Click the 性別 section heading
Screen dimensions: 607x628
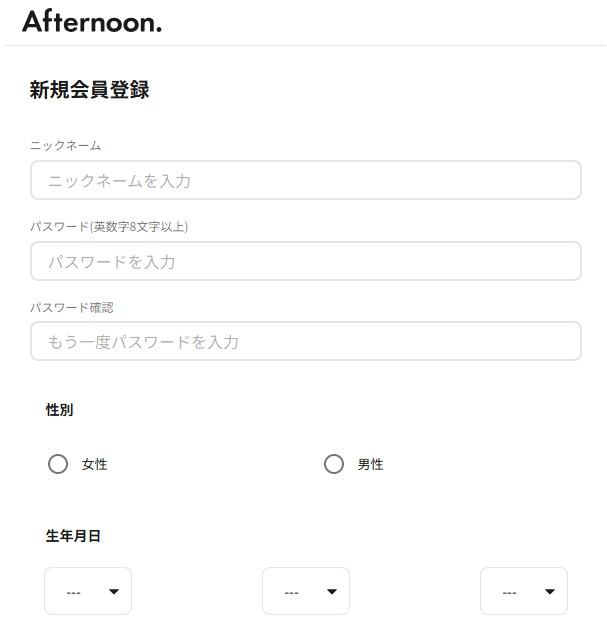coord(60,410)
